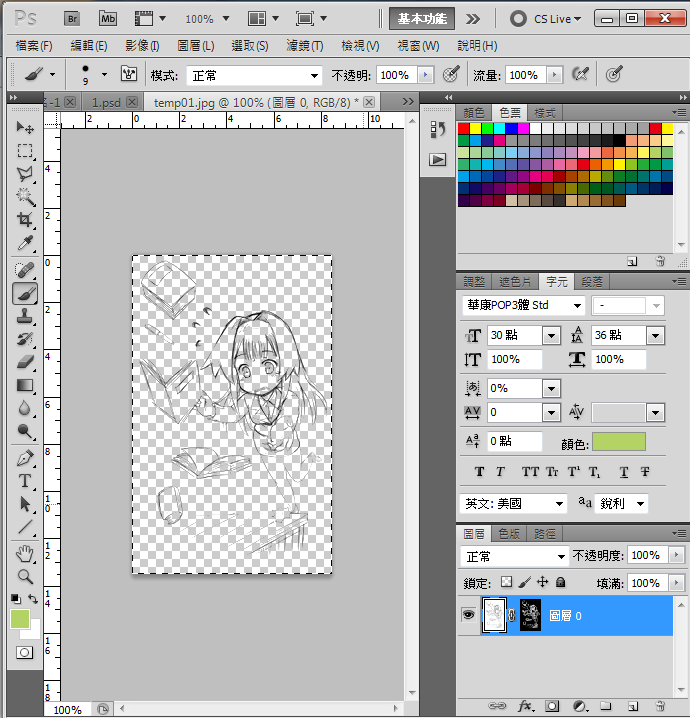
Task: Select the Move tool
Action: (x=25, y=128)
